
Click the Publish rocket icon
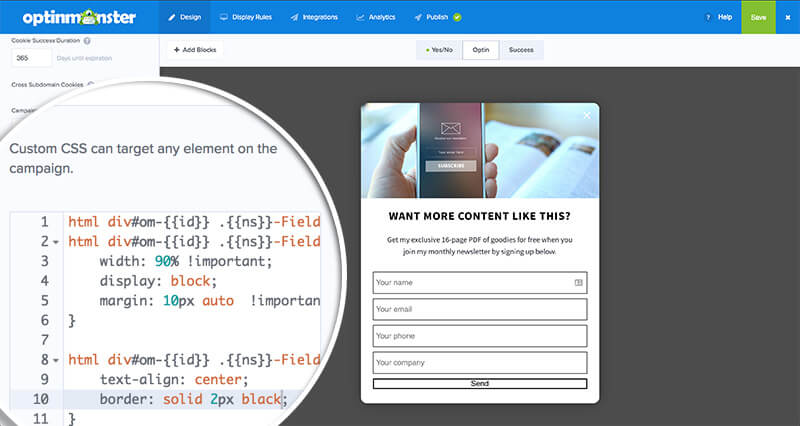[x=418, y=17]
